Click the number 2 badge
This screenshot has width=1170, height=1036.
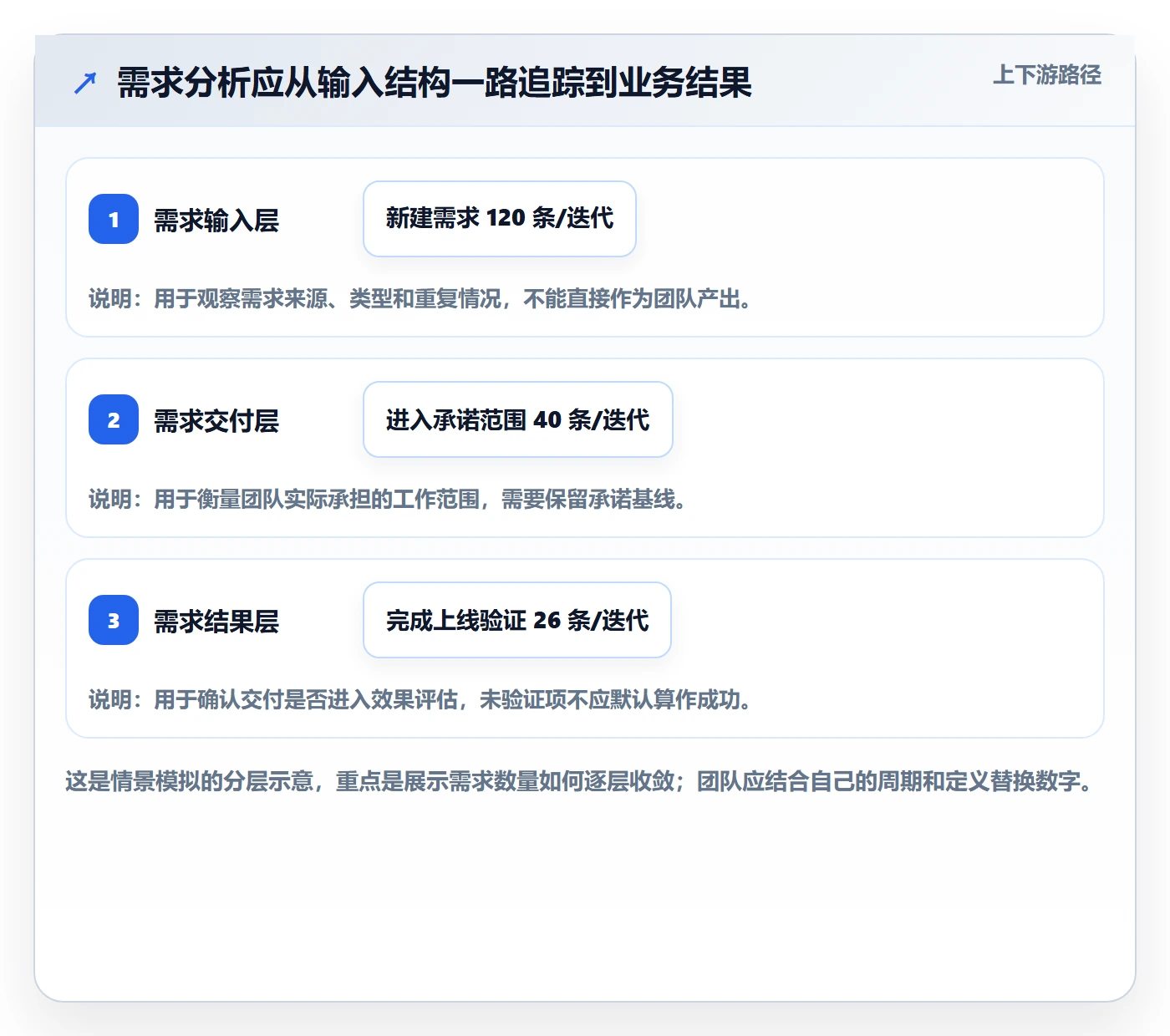(114, 419)
